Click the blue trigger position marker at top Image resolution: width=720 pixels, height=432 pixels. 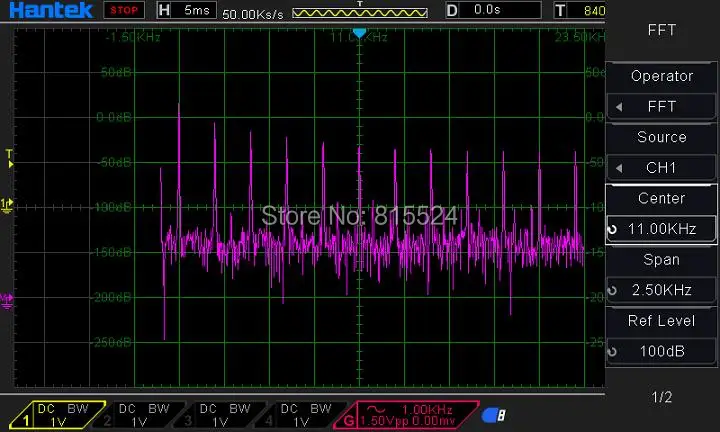pos(360,33)
